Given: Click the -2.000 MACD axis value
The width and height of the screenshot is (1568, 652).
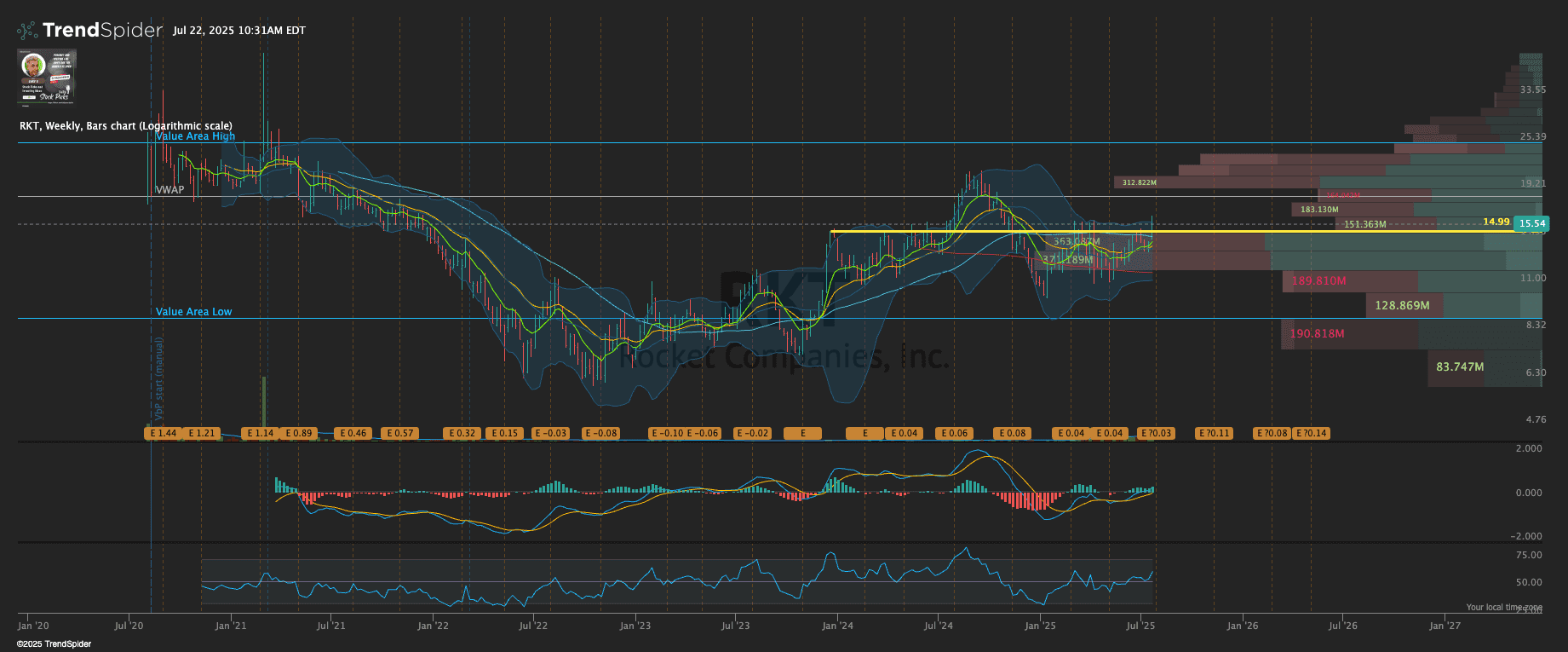Looking at the screenshot, I should (x=1526, y=536).
